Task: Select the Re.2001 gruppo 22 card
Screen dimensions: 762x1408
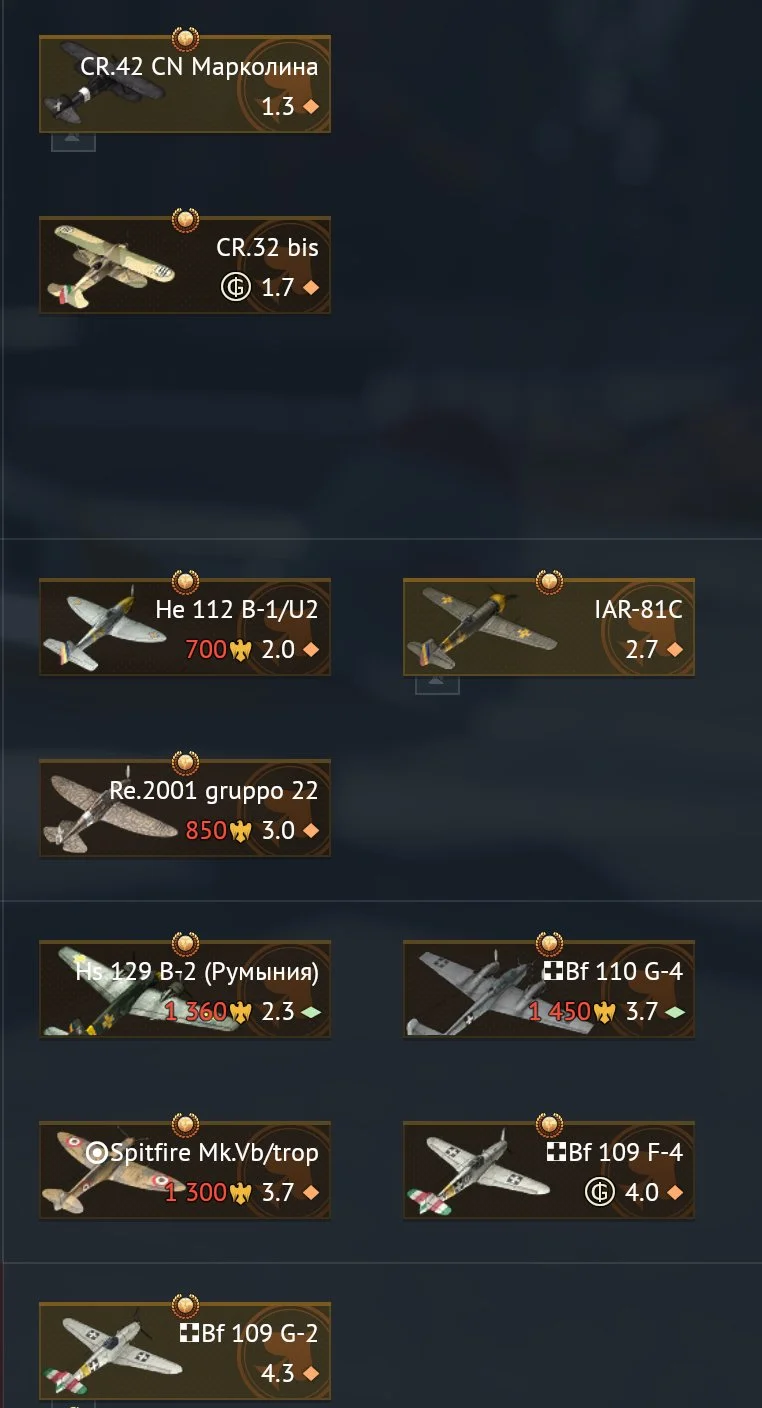Action: click(185, 808)
